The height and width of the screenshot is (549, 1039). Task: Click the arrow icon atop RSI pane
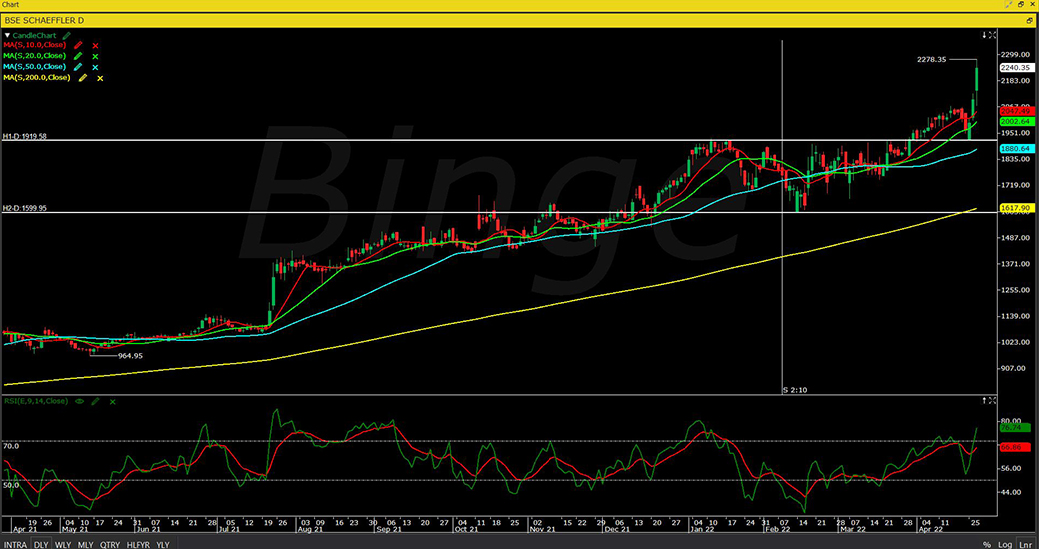pos(985,401)
